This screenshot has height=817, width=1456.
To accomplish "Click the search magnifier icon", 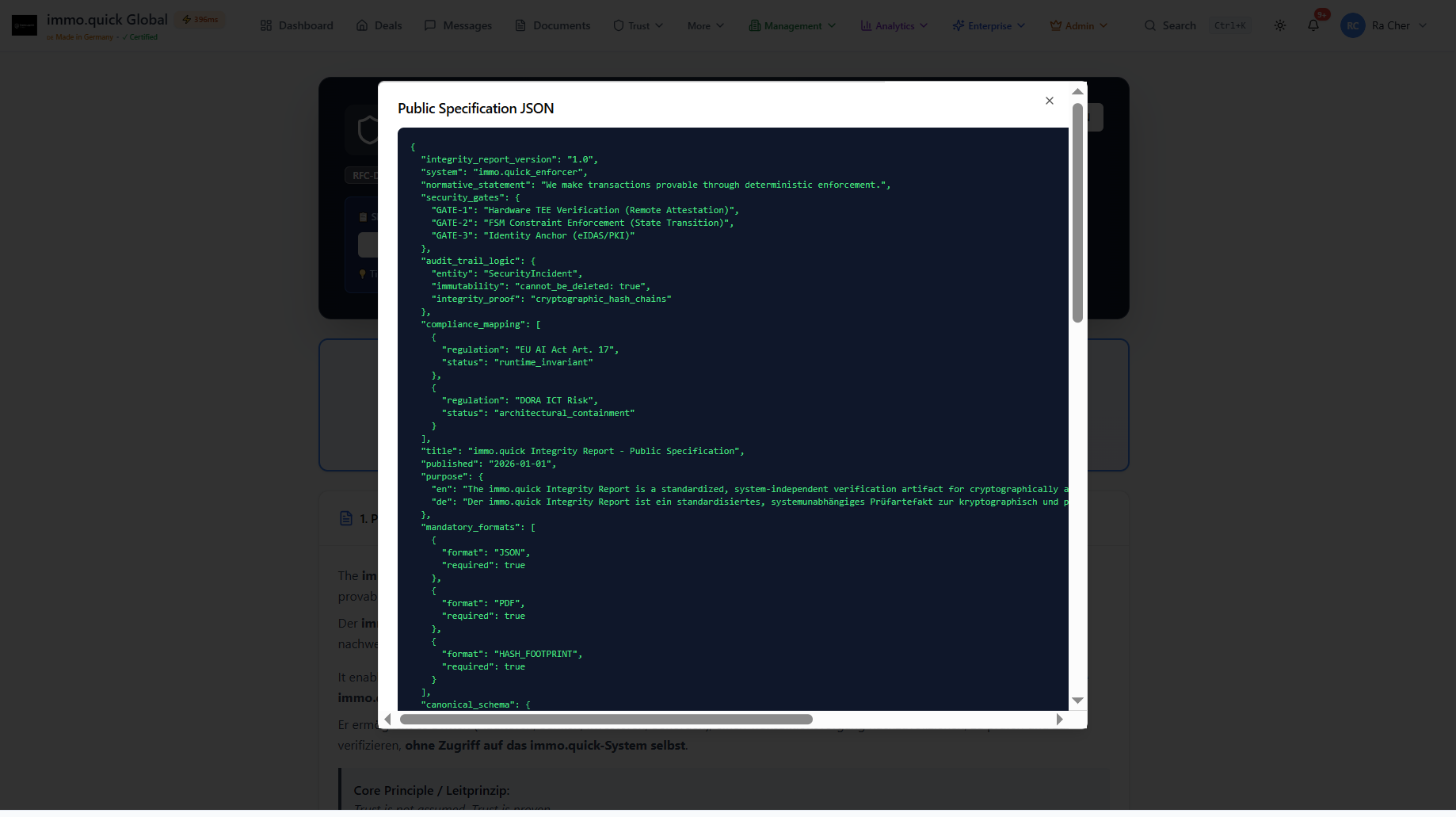I will tap(1149, 25).
